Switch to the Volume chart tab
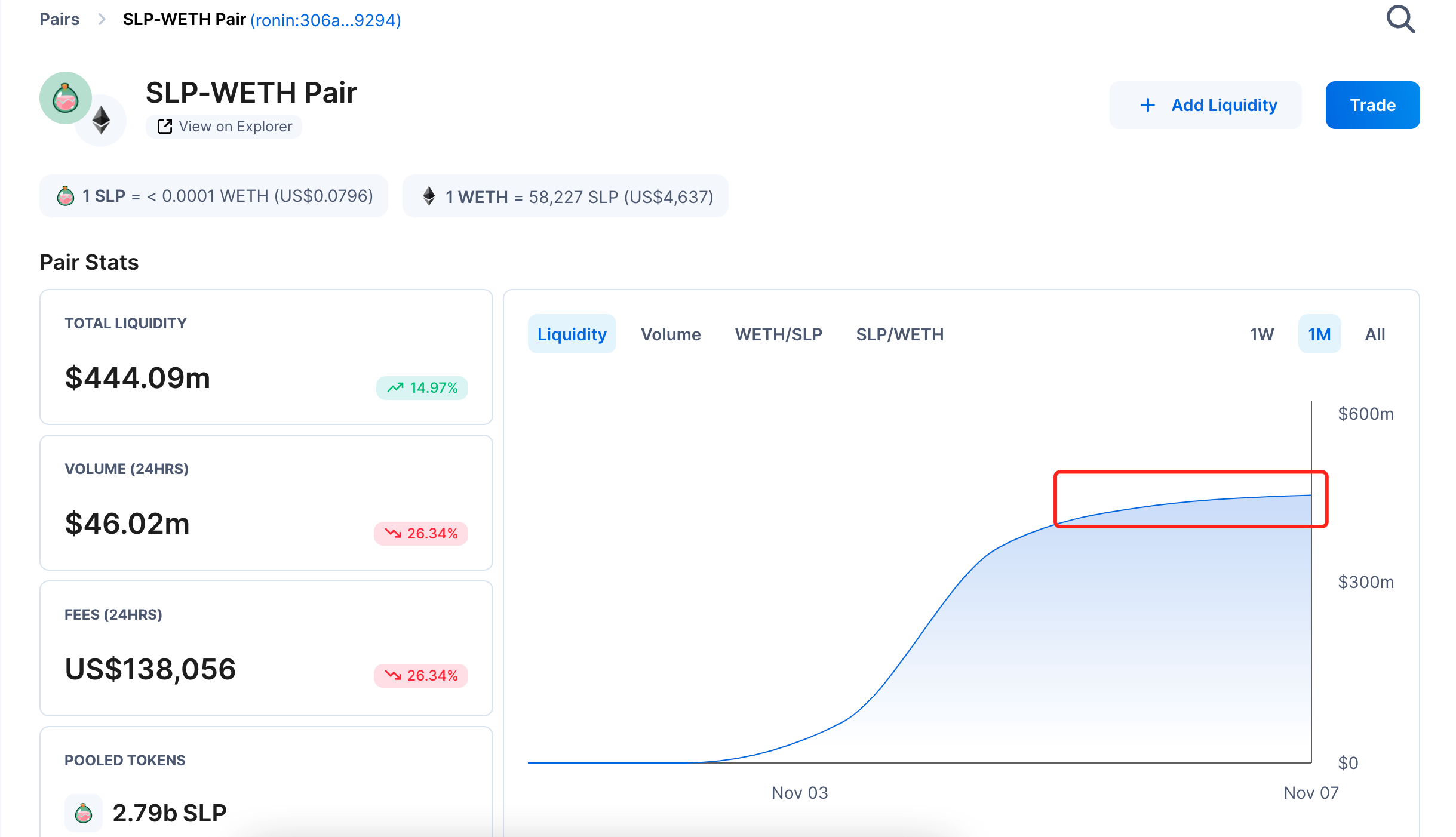Image resolution: width=1456 pixels, height=837 pixels. coord(671,334)
